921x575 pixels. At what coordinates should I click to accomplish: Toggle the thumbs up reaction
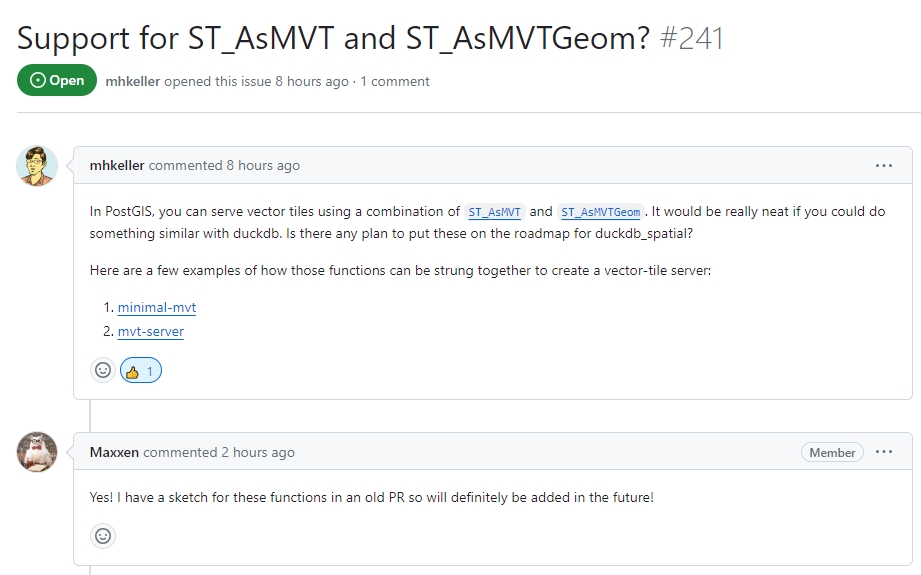[141, 371]
